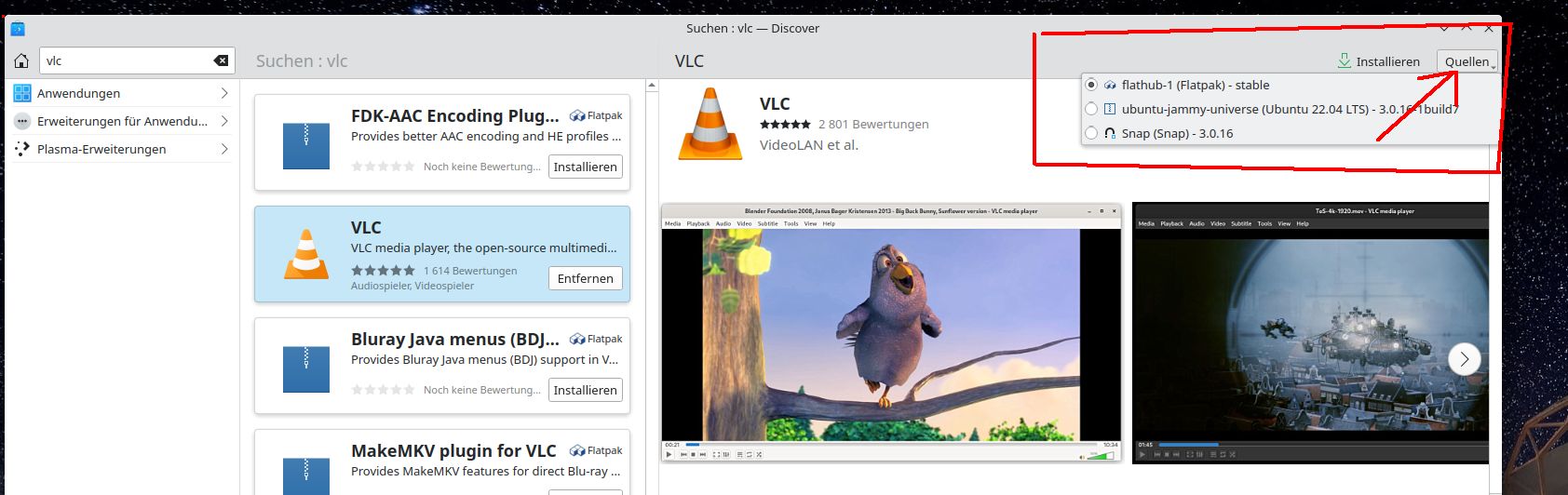Open the 2 801 Bewertungen reviews
1568x495 pixels.
coord(873,124)
